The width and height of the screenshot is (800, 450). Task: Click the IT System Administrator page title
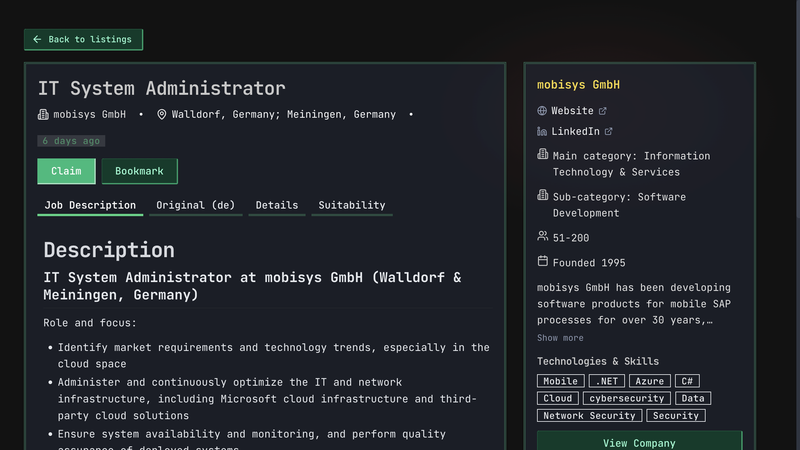162,88
